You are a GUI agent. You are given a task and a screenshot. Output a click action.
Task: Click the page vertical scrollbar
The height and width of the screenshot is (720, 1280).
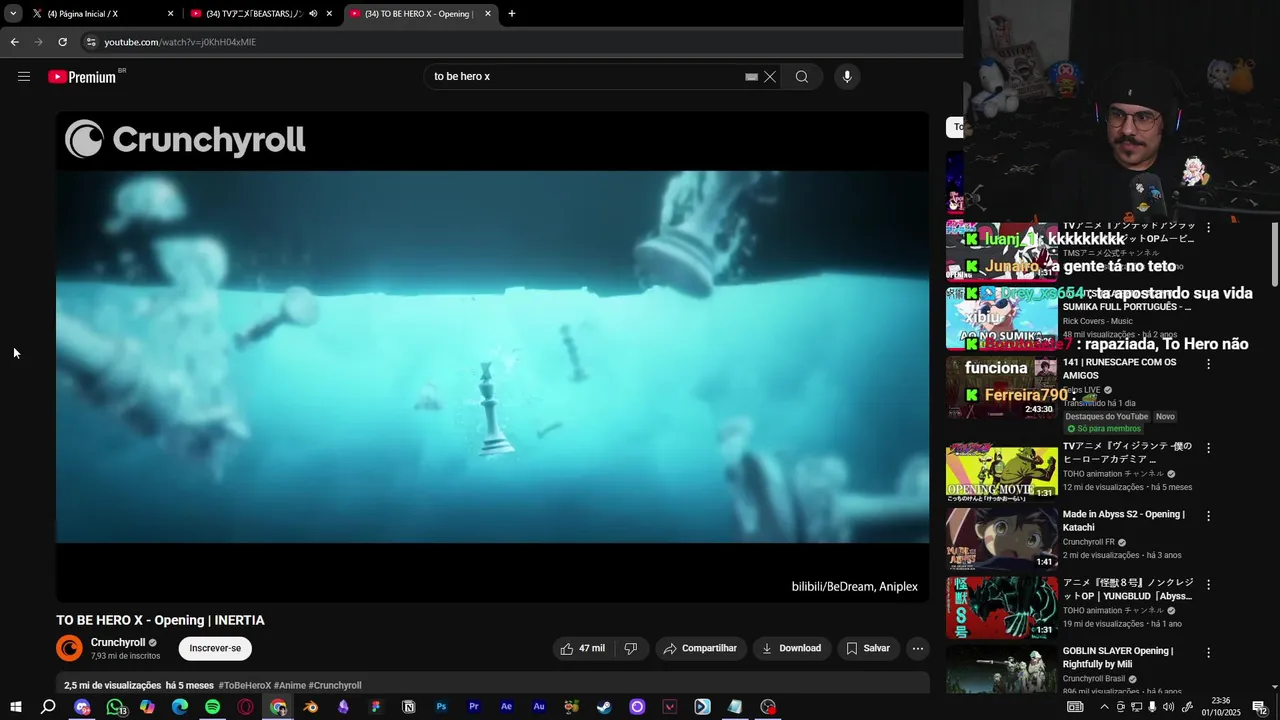coord(1274,254)
